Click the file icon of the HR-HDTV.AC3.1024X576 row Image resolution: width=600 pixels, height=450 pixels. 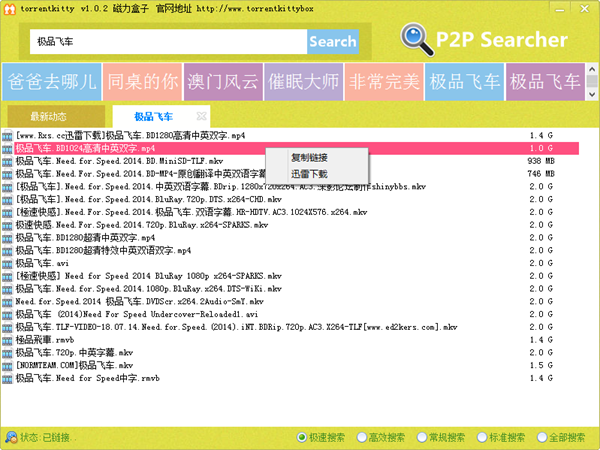click(x=7, y=212)
